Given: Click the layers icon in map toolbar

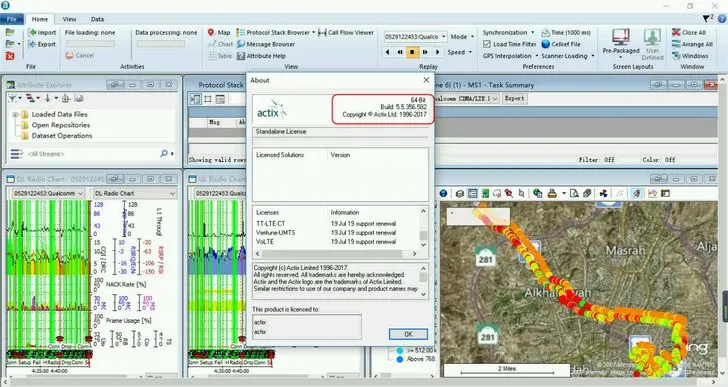Looking at the screenshot, I should tap(460, 193).
